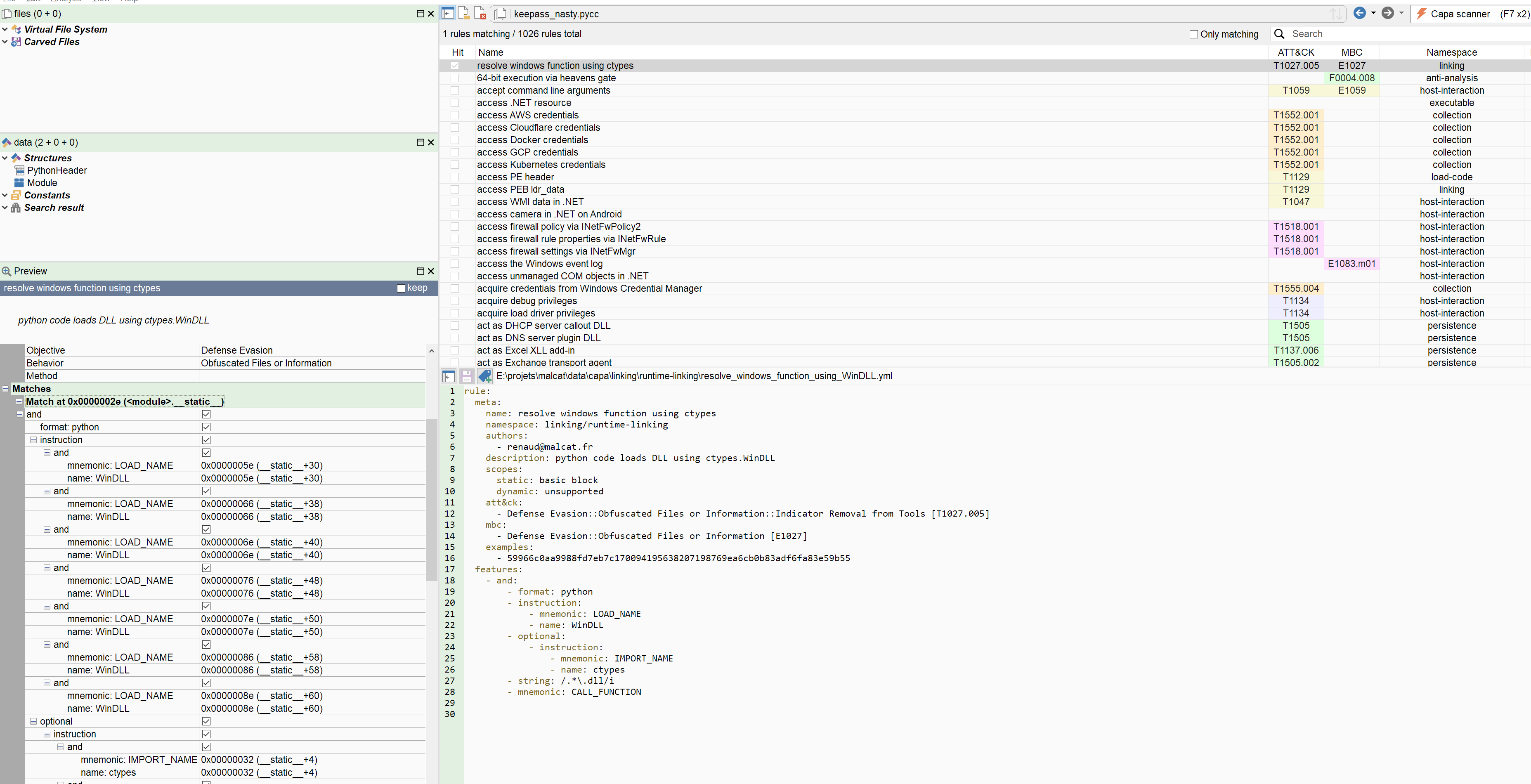1531x784 pixels.
Task: Float the files panel via its window icon
Action: tap(420, 14)
